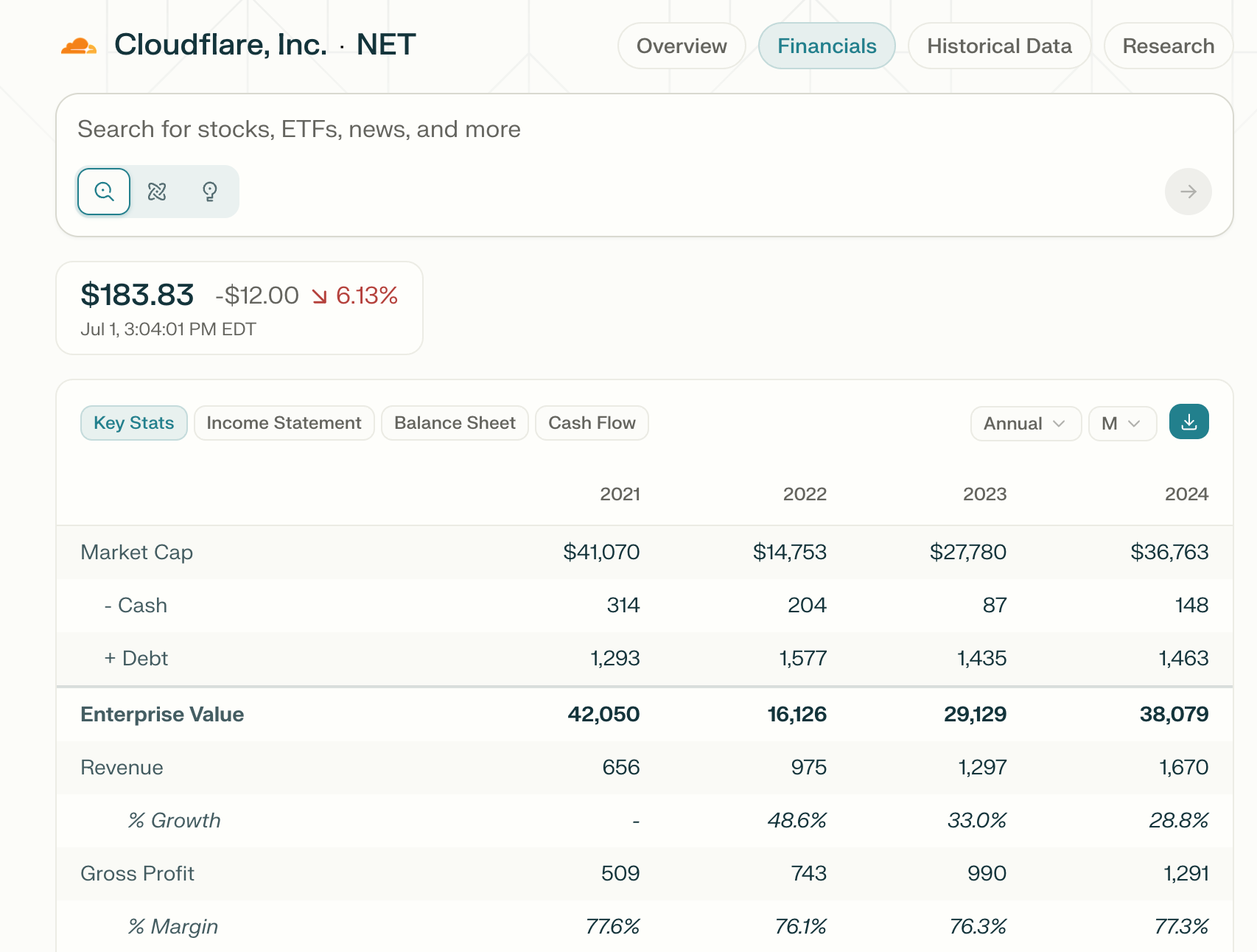The image size is (1257, 952).
Task: Click the Revenue row label
Action: (x=122, y=768)
